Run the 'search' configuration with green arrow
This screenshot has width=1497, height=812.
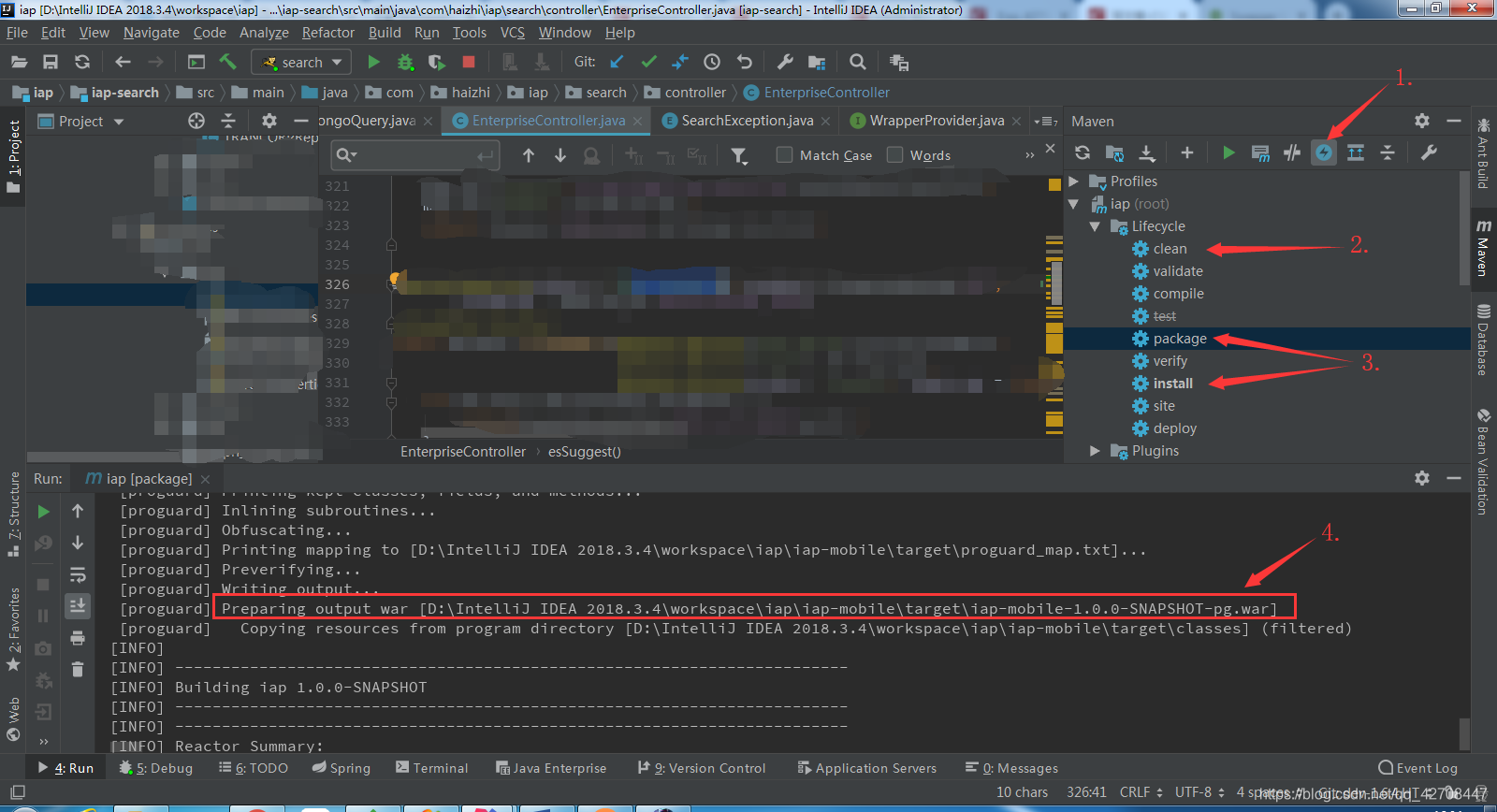(x=373, y=62)
